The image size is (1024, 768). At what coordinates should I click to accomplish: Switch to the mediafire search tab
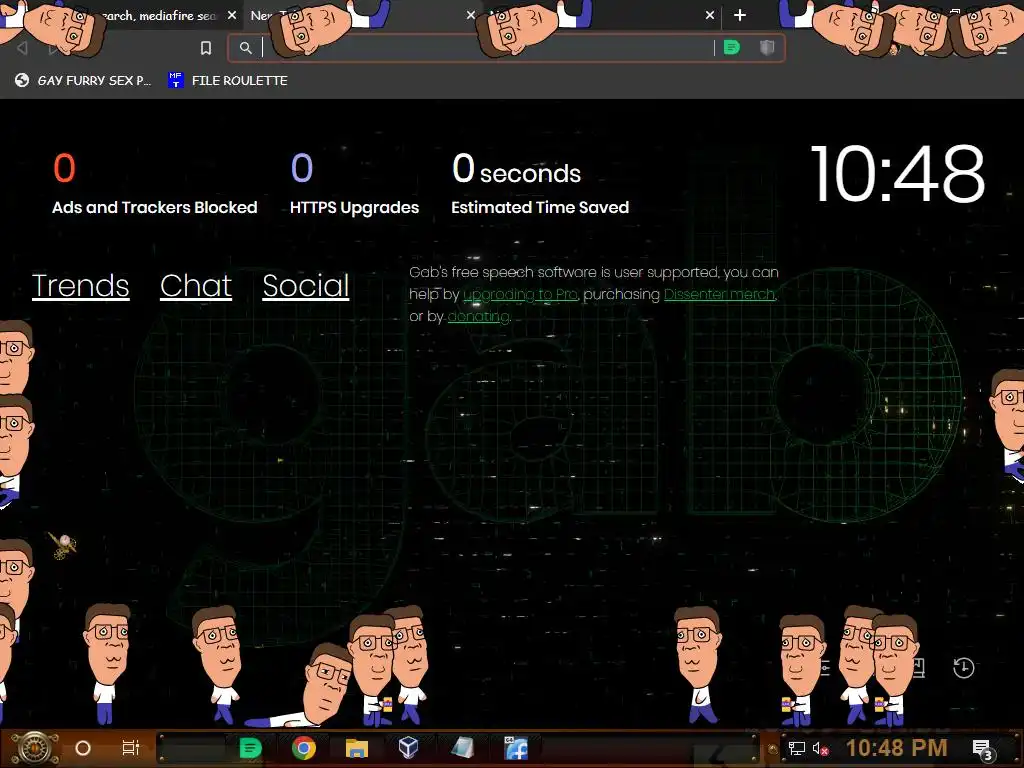[x=160, y=15]
